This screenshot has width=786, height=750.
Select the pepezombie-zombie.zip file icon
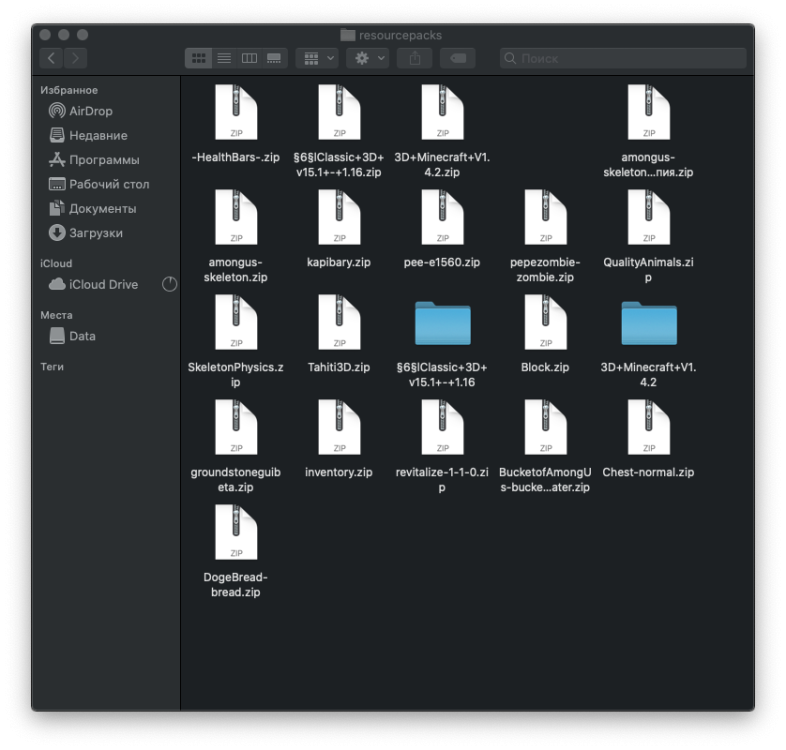546,217
